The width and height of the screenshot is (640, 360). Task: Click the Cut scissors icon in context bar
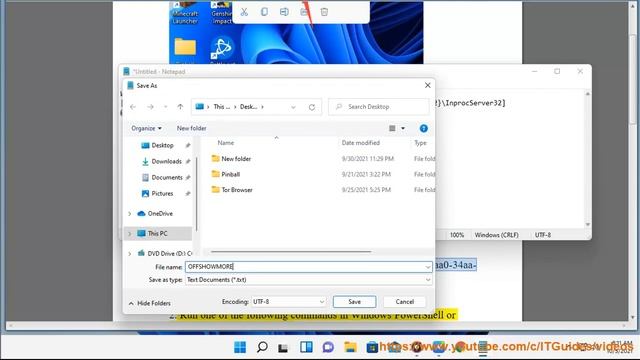pyautogui.click(x=244, y=12)
